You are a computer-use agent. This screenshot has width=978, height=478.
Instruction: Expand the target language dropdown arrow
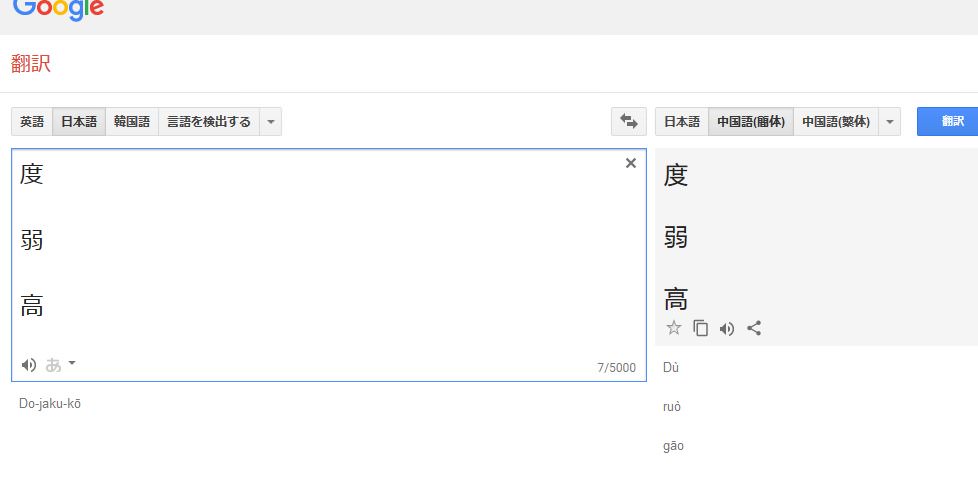[890, 122]
